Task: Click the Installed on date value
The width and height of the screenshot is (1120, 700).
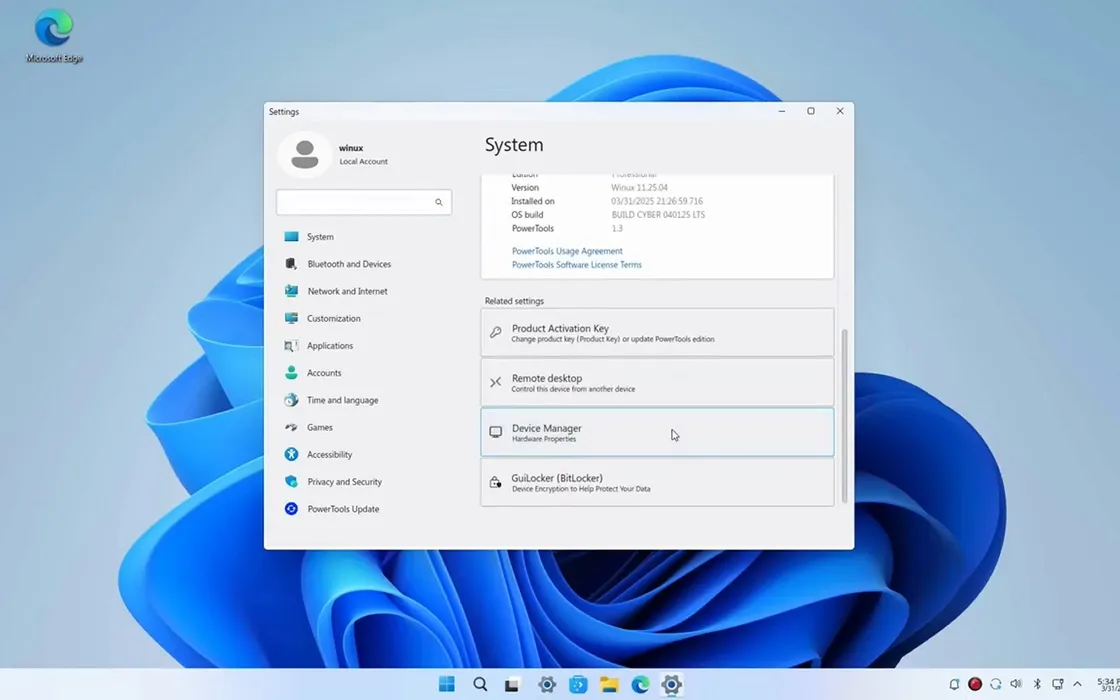Action: 656,201
